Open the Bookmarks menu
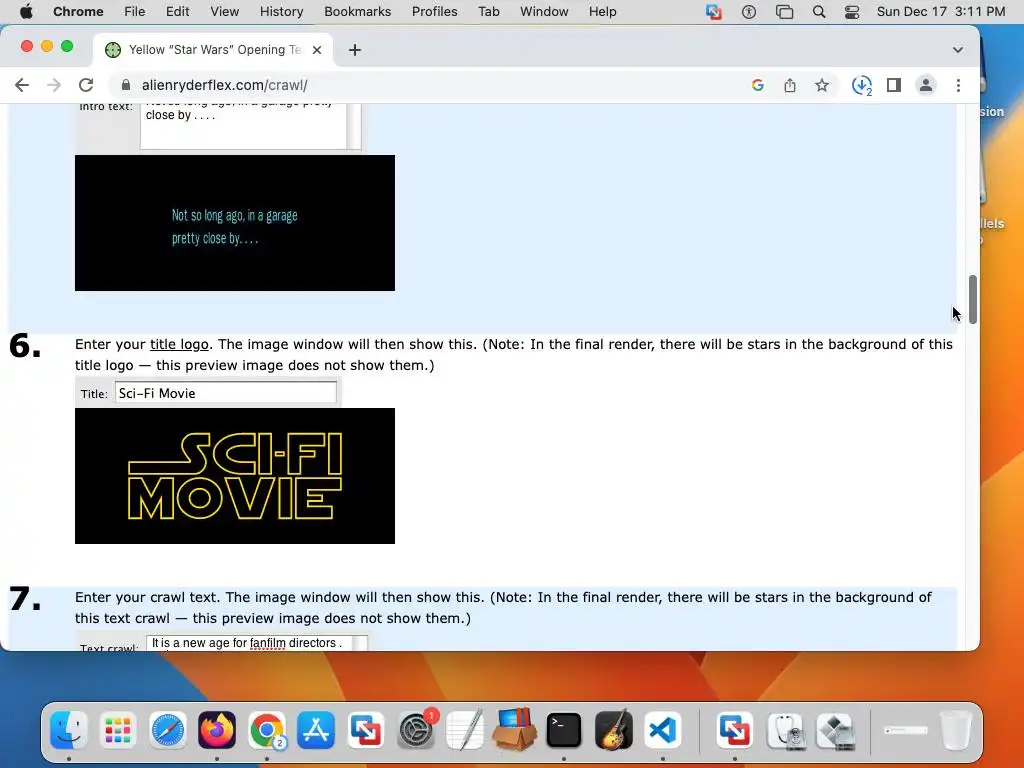1024x768 pixels. [x=357, y=11]
